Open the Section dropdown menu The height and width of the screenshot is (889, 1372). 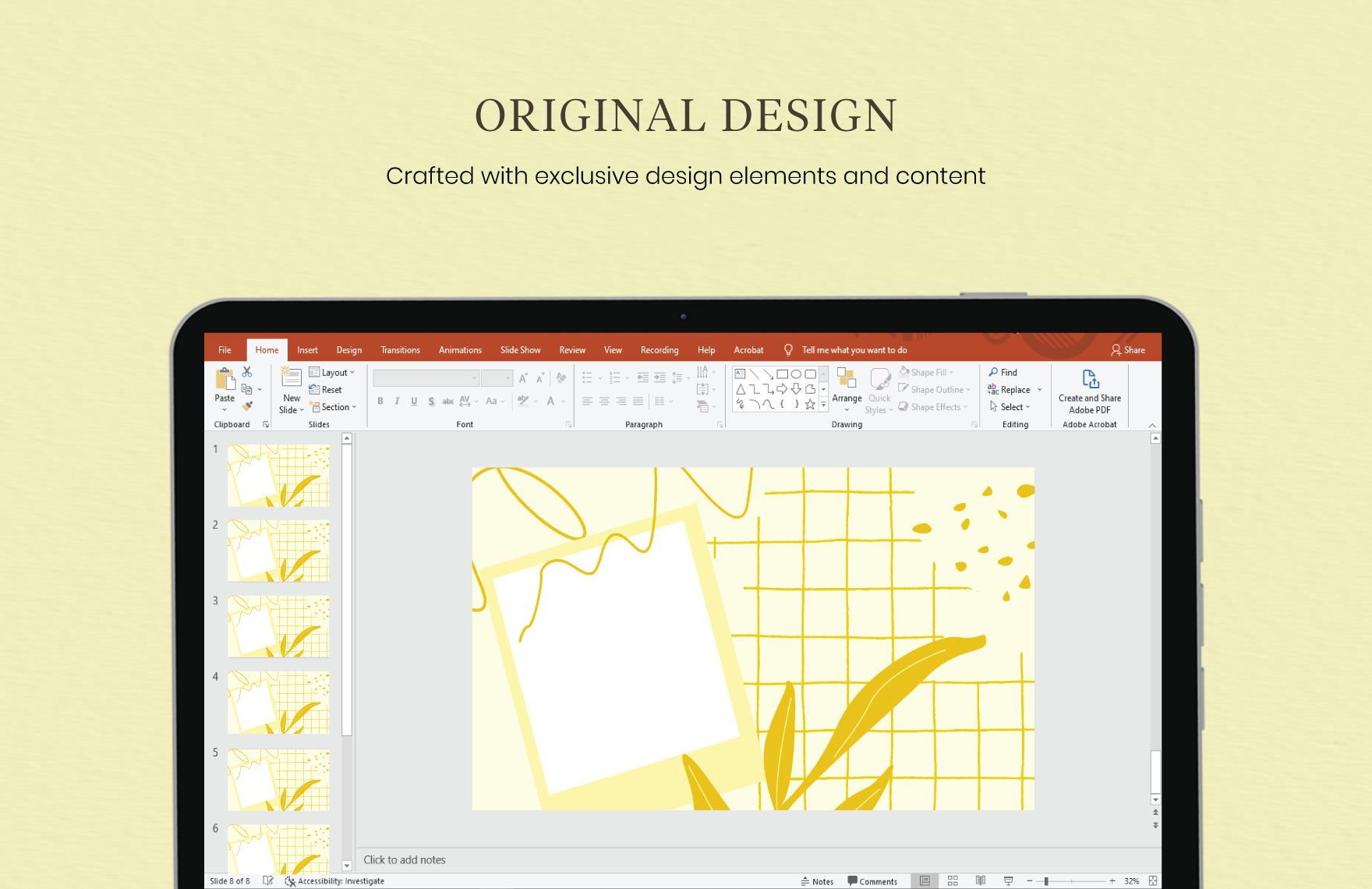[334, 407]
